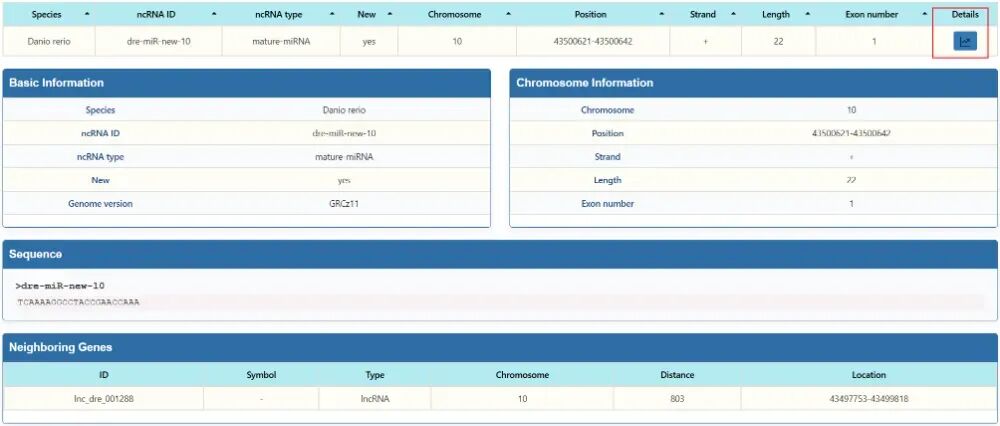The height and width of the screenshot is (426, 1000).
Task: Click the Symbol column header in Neighboring Genes
Action: [x=261, y=375]
